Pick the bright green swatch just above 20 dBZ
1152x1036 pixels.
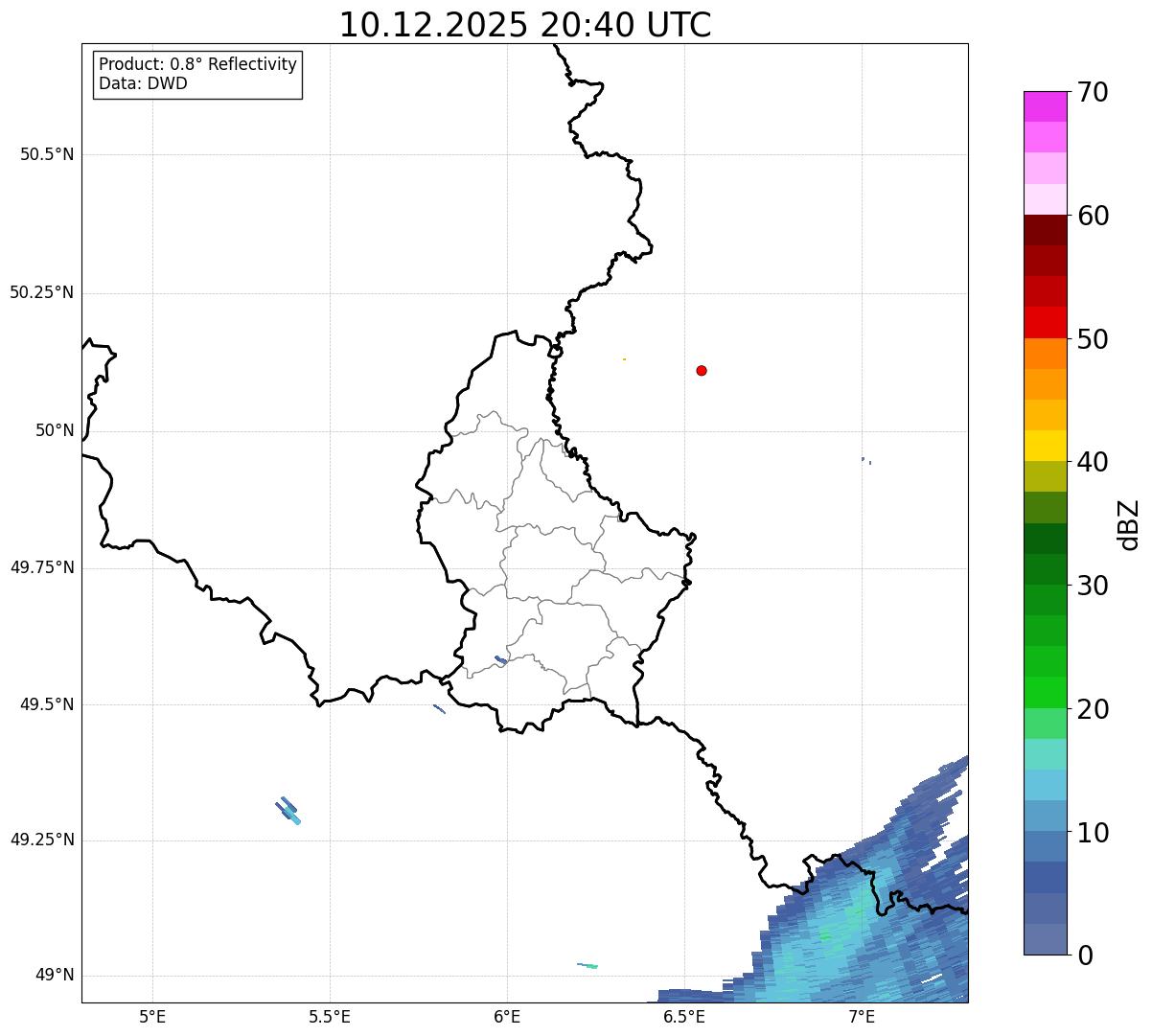[x=1045, y=693]
